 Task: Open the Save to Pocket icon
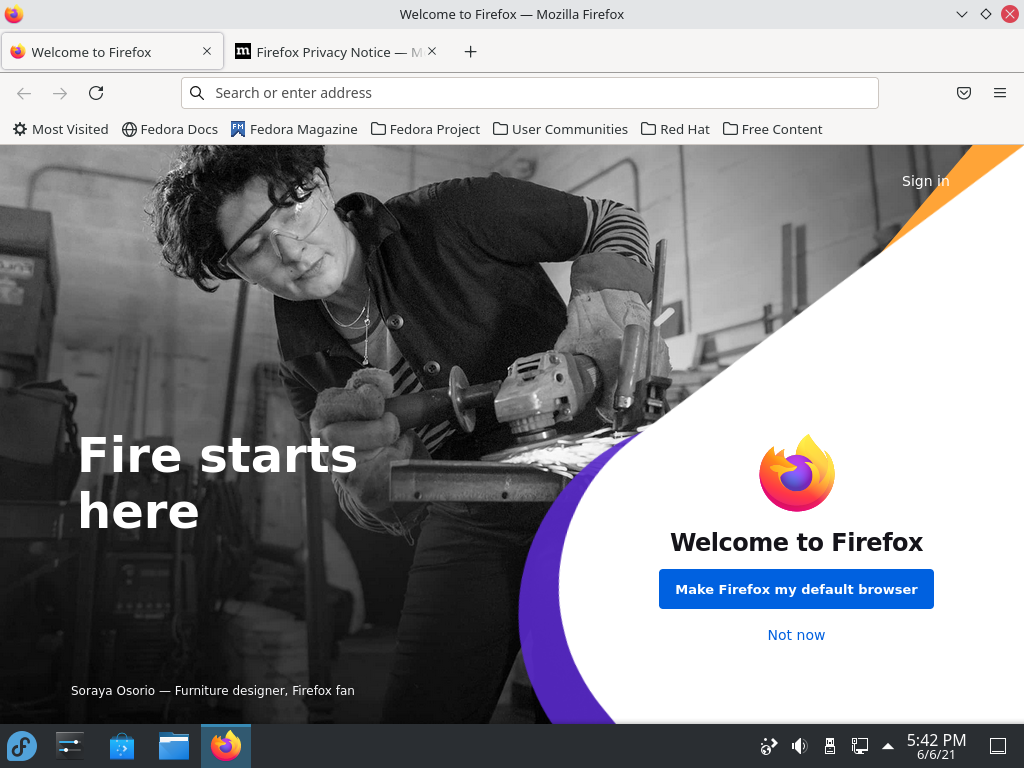tap(964, 93)
